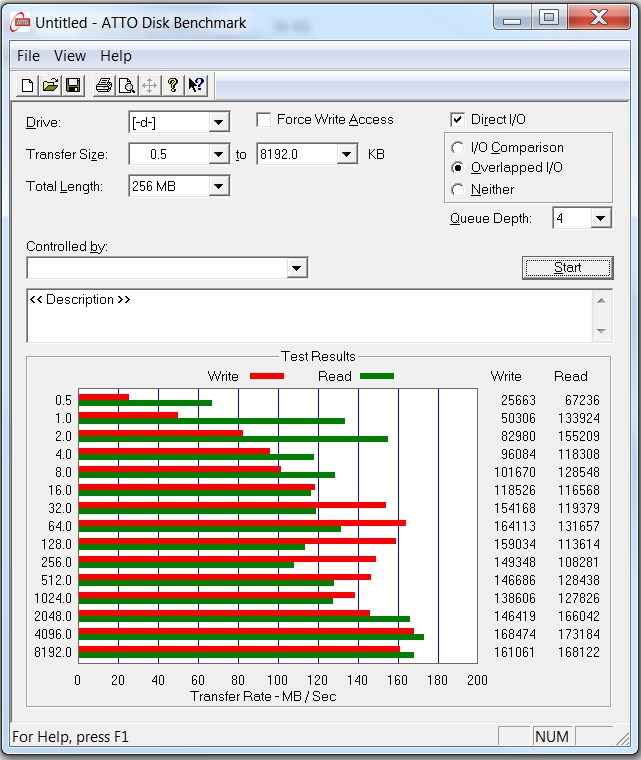Expand the Total Length dropdown

click(219, 186)
